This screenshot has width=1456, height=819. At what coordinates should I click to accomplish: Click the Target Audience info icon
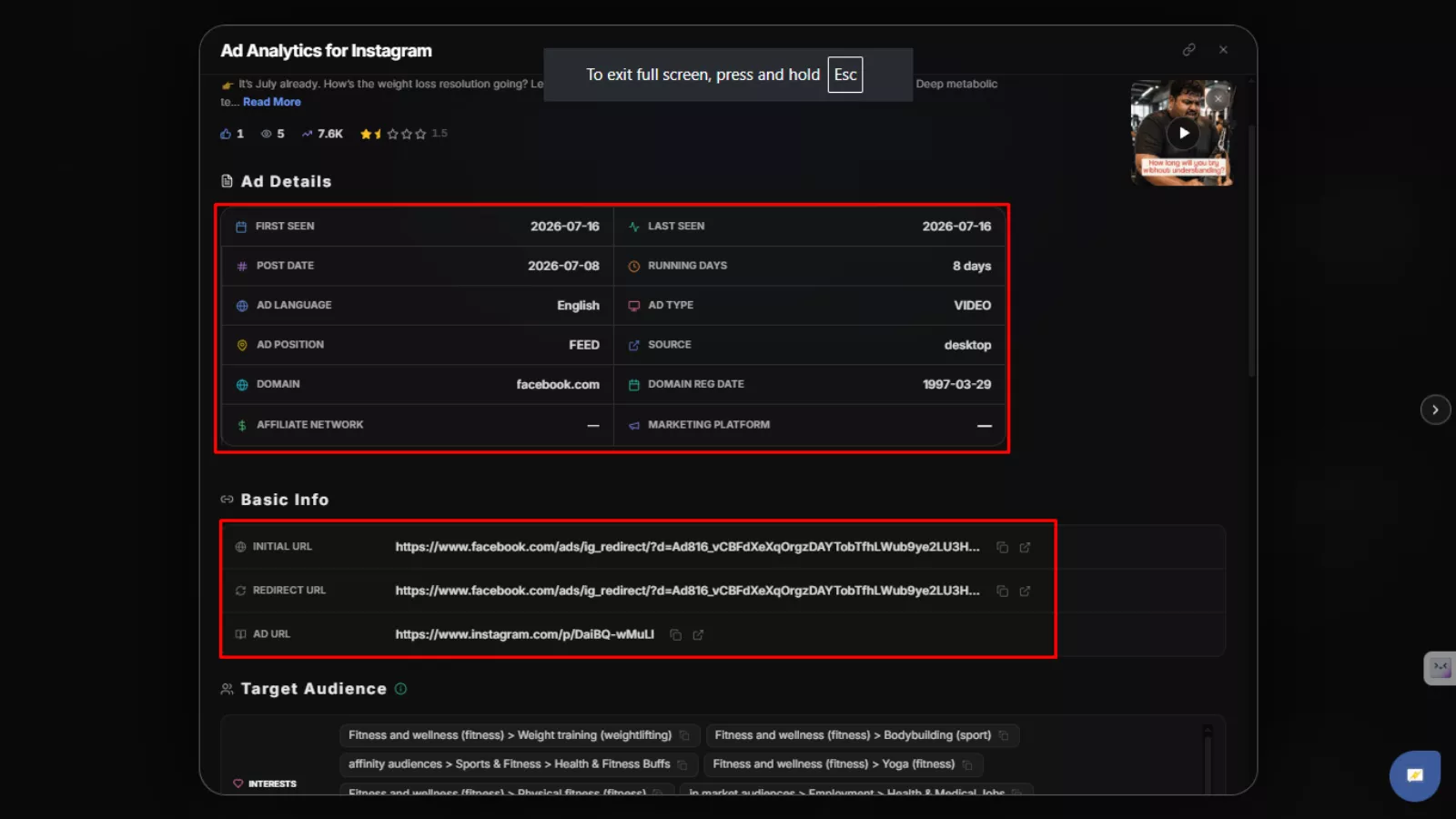[x=400, y=689]
